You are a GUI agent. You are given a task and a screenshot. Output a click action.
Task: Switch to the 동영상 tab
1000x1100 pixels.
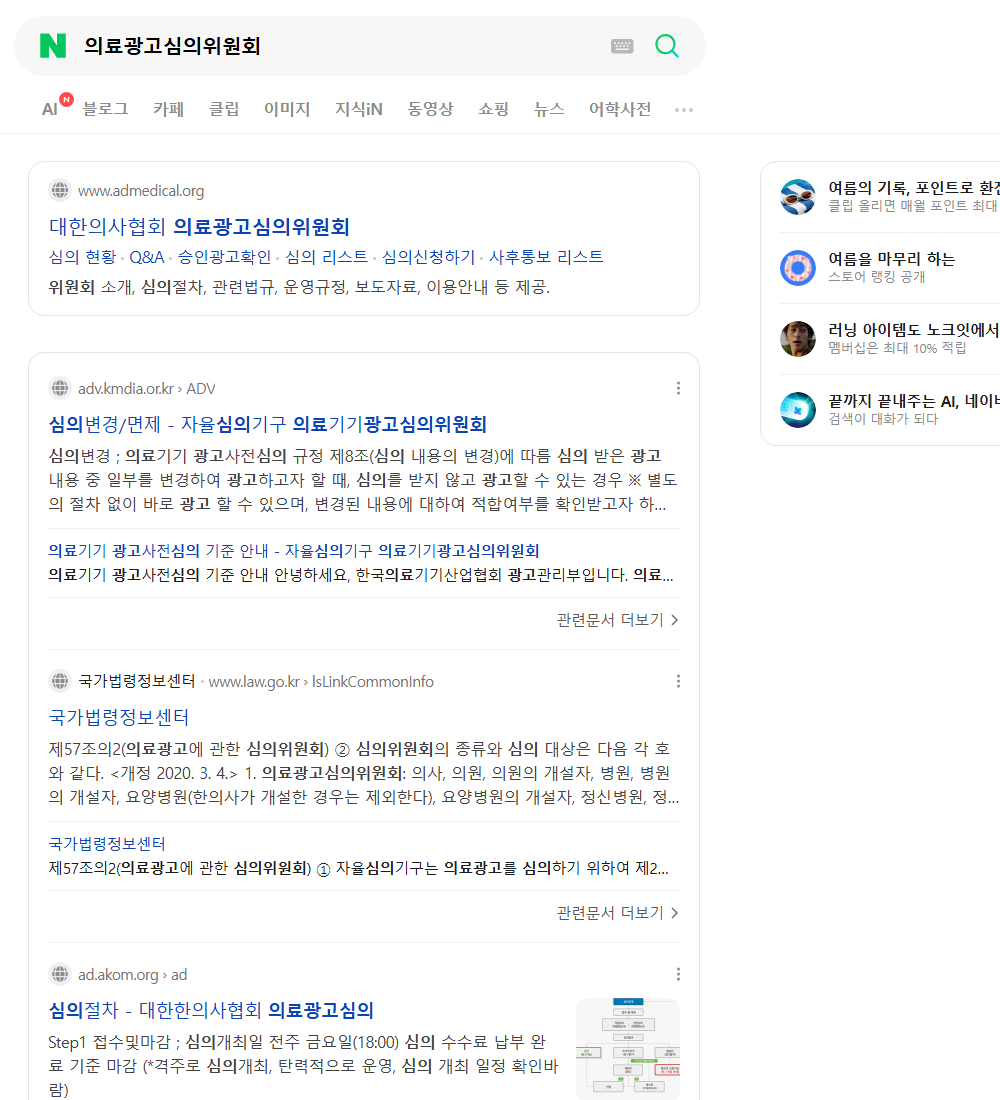pos(430,109)
